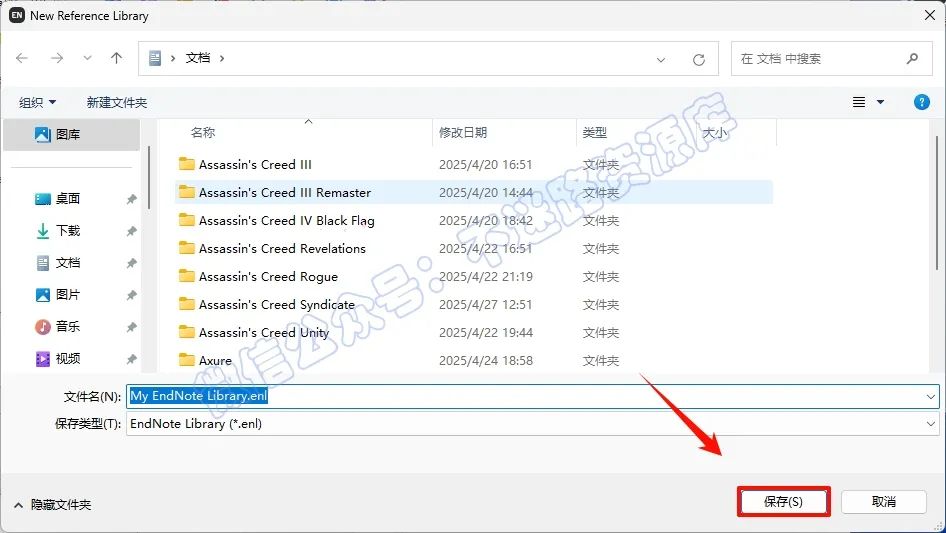Image resolution: width=946 pixels, height=533 pixels.
Task: Select Assassin's Creed Rogue folder
Action: [268, 276]
